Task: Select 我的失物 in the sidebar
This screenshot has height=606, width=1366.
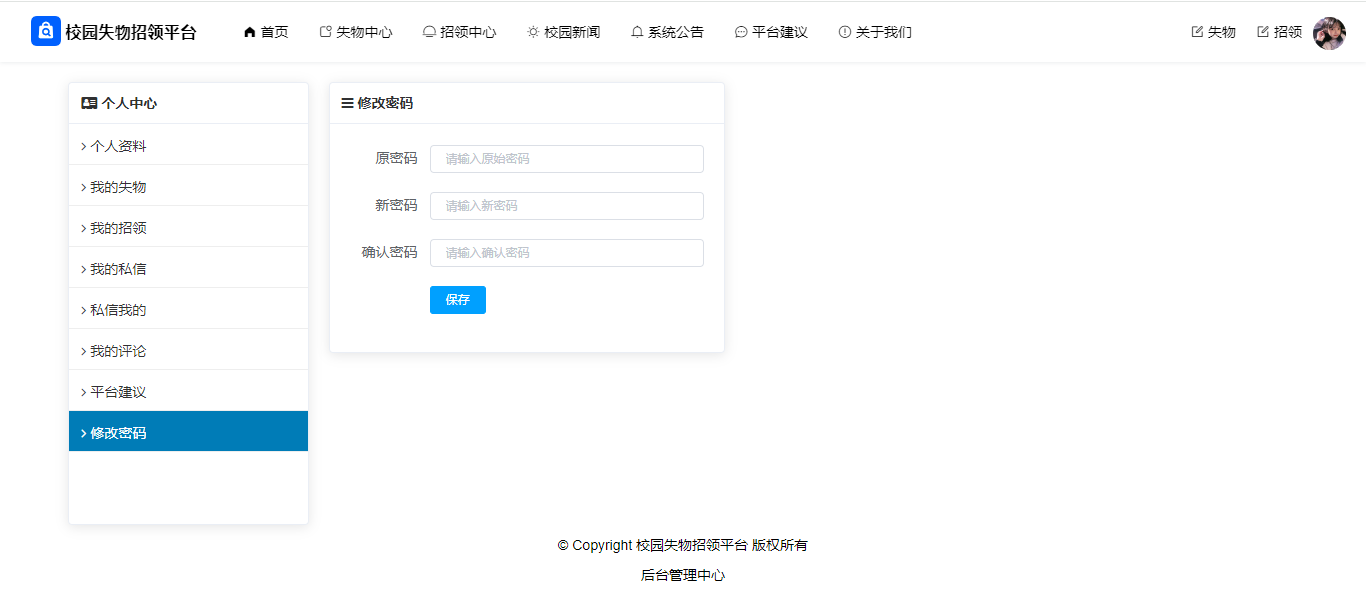Action: (x=188, y=187)
